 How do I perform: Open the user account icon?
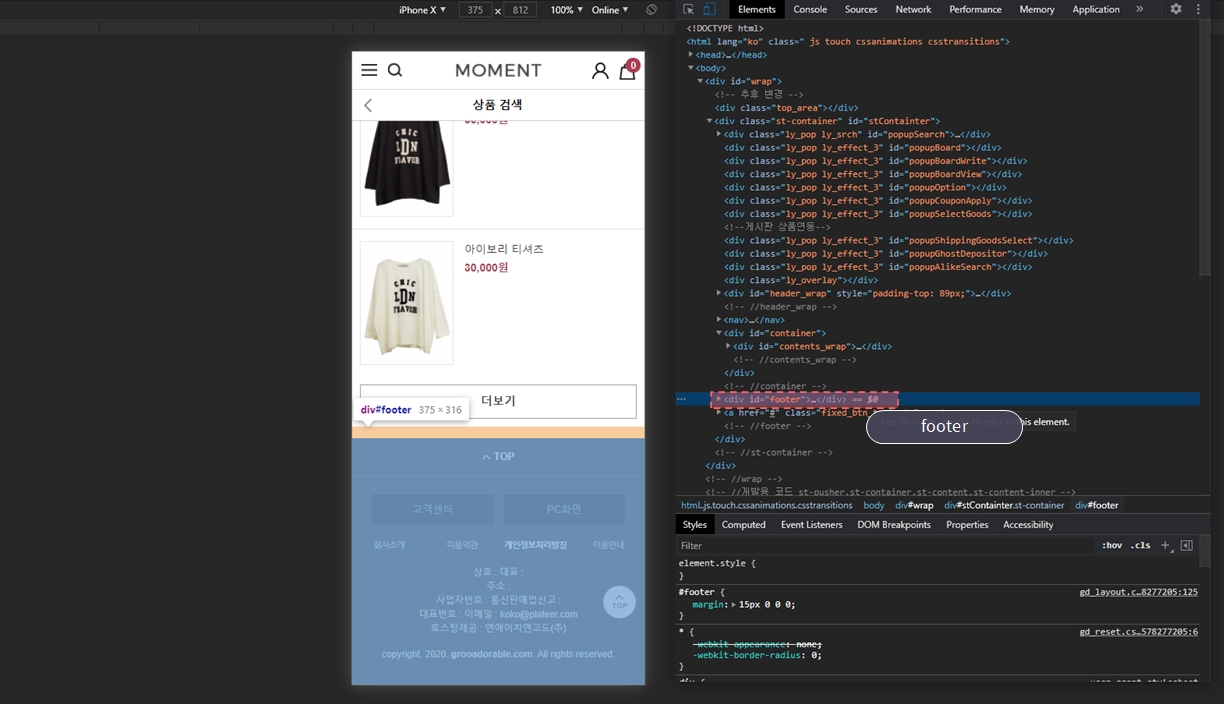600,71
